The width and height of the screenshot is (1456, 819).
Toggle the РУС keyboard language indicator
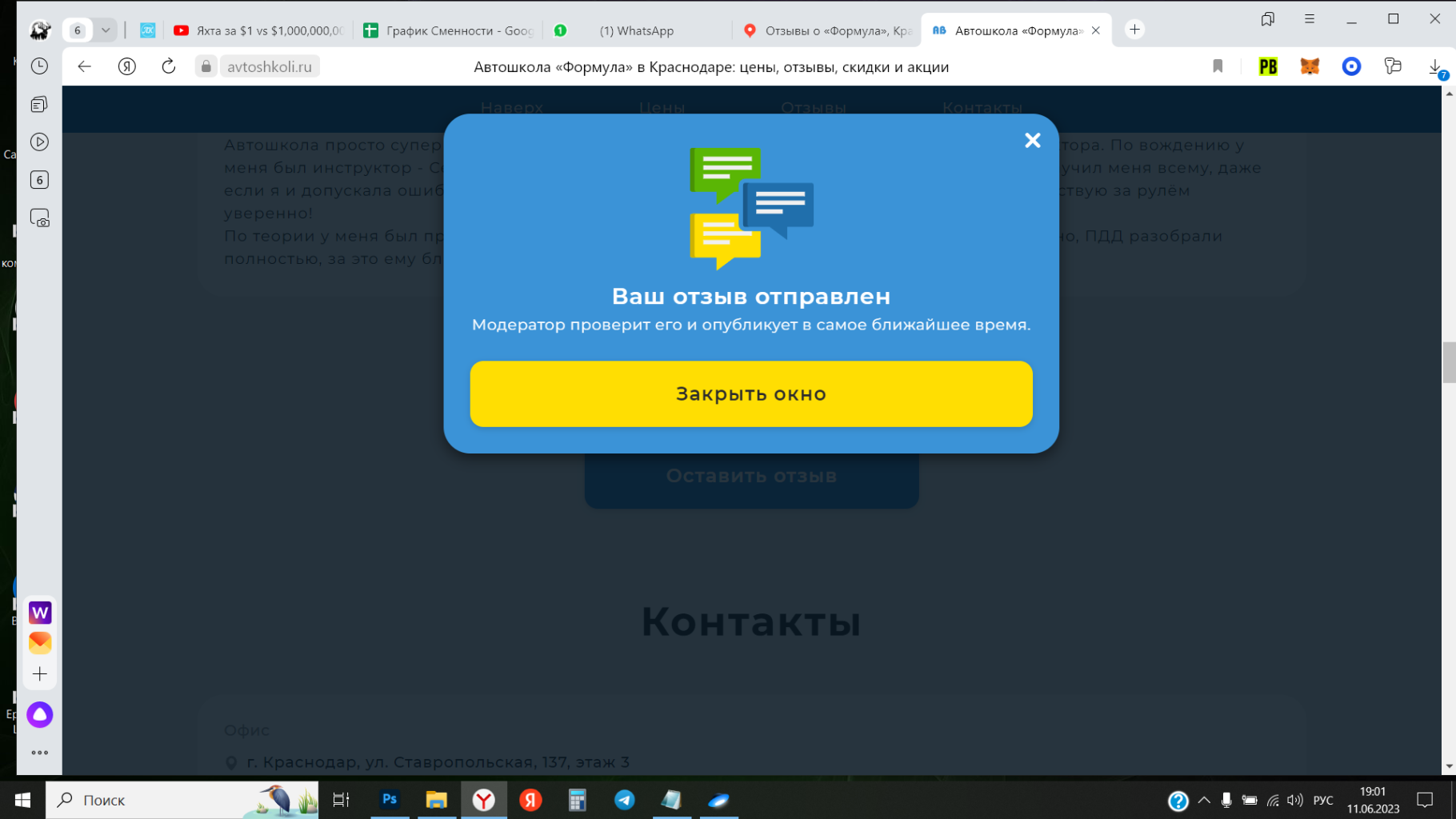click(x=1323, y=800)
